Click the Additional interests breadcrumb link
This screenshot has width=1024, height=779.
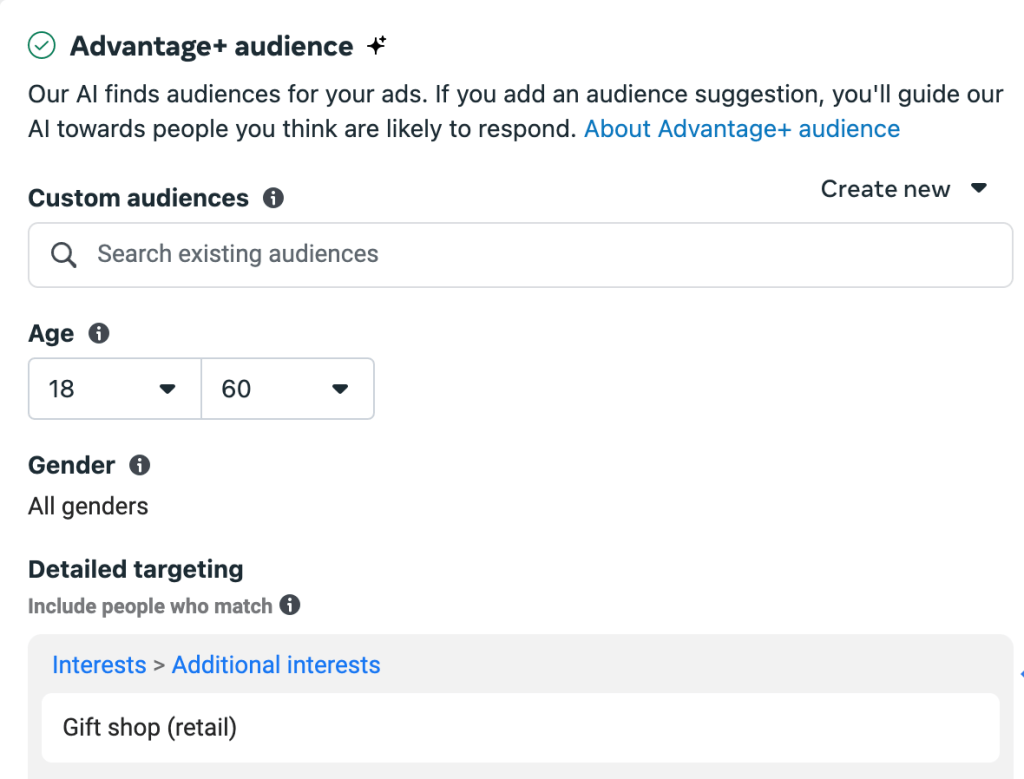(276, 665)
